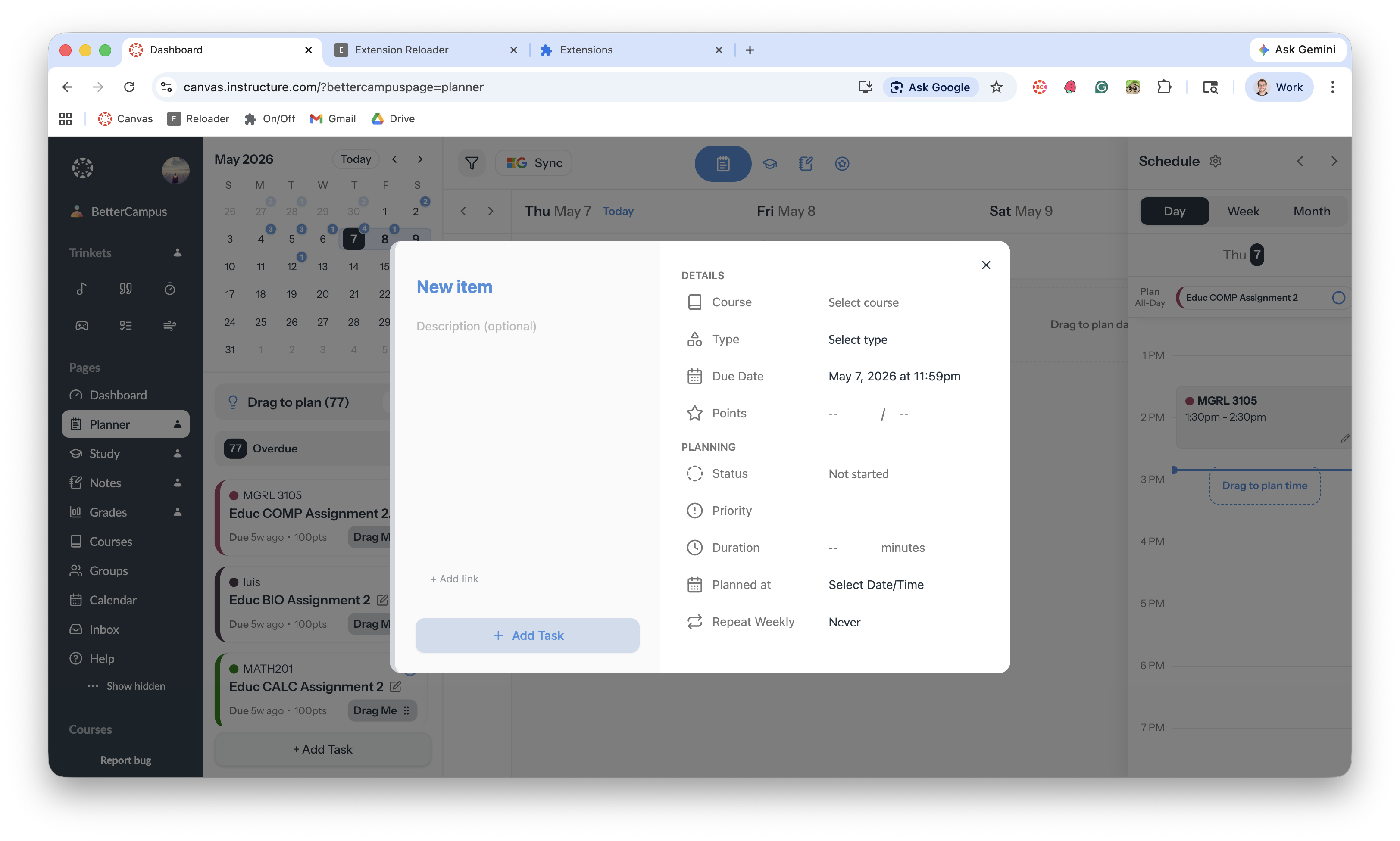Click the Add Task button in dialog
The height and width of the screenshot is (841, 1400).
tap(527, 635)
